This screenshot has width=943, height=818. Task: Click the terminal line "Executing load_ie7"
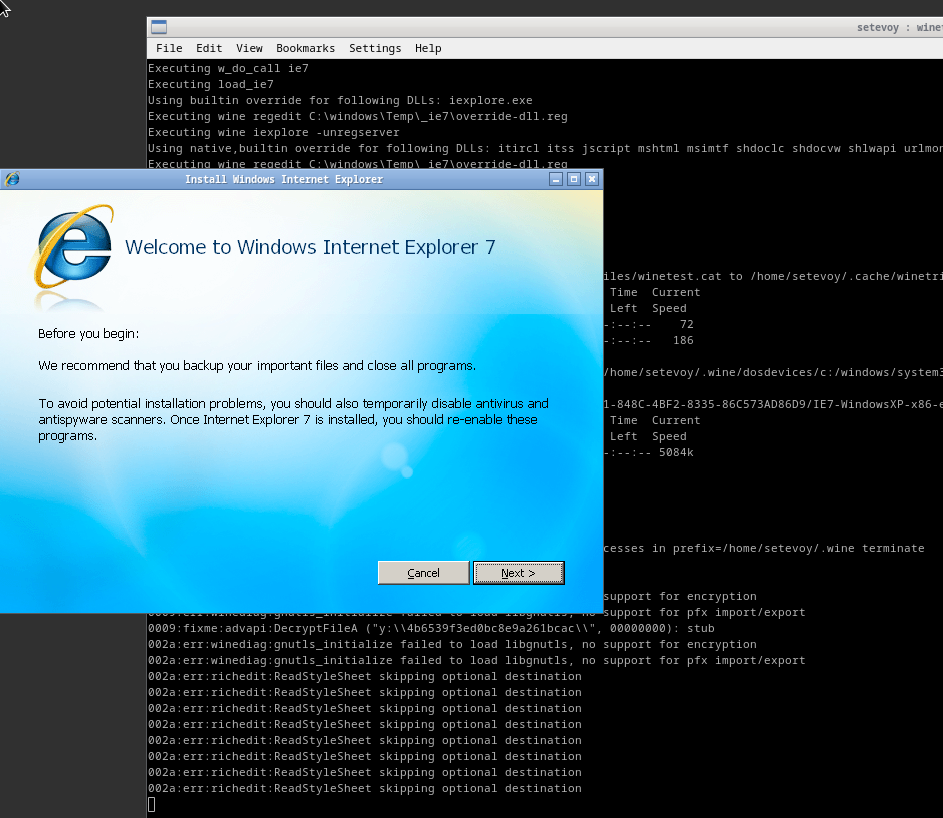pyautogui.click(x=211, y=84)
